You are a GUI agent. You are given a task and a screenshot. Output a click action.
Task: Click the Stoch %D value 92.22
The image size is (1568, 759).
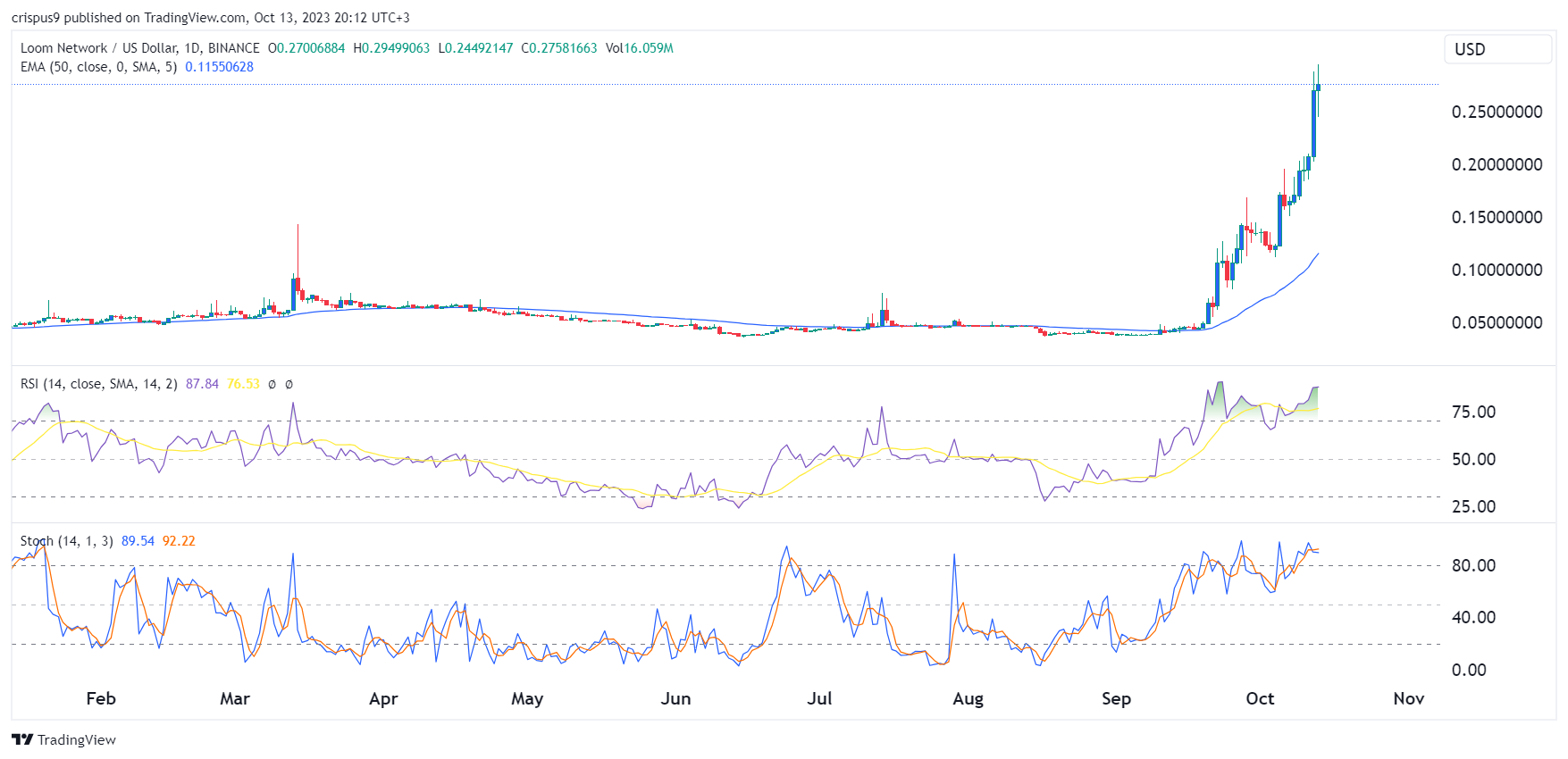coord(179,541)
